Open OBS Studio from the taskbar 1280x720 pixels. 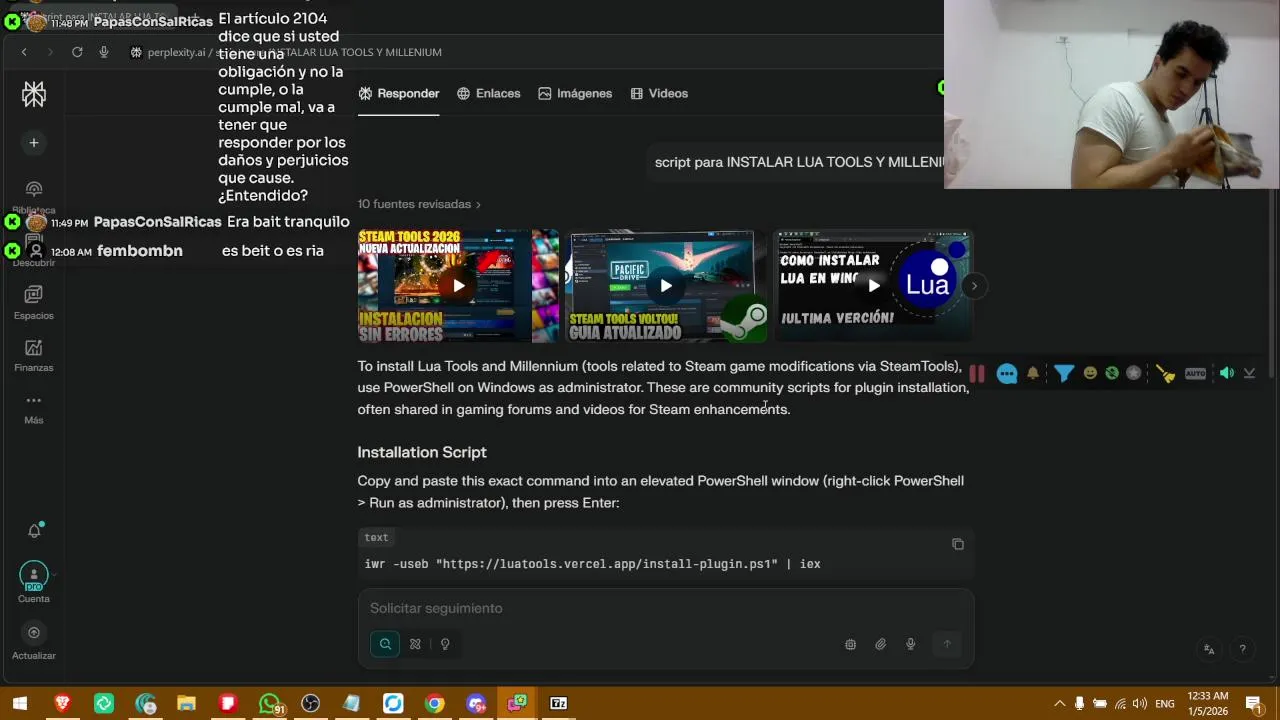tap(310, 703)
